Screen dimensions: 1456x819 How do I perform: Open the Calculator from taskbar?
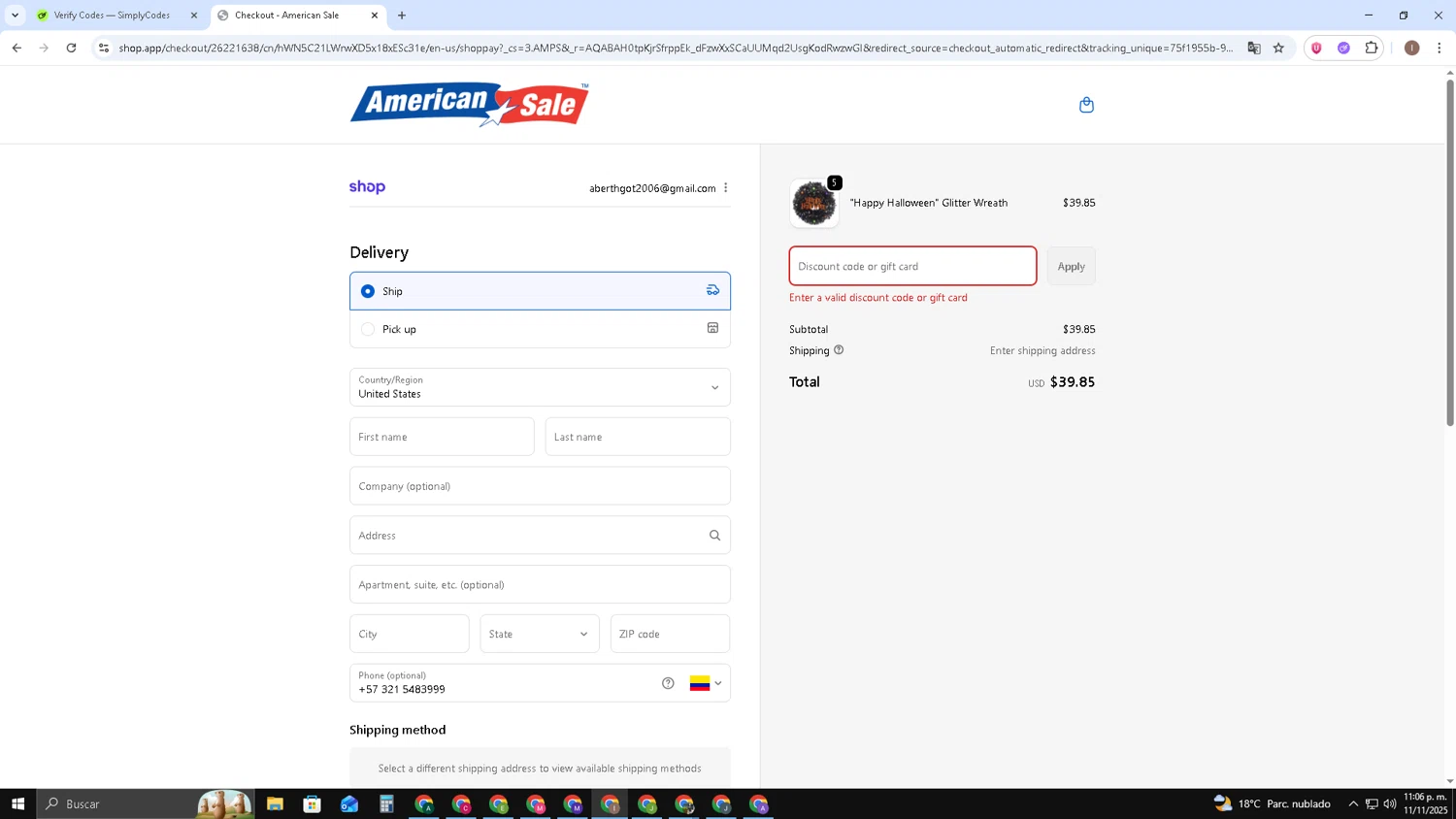[x=386, y=803]
